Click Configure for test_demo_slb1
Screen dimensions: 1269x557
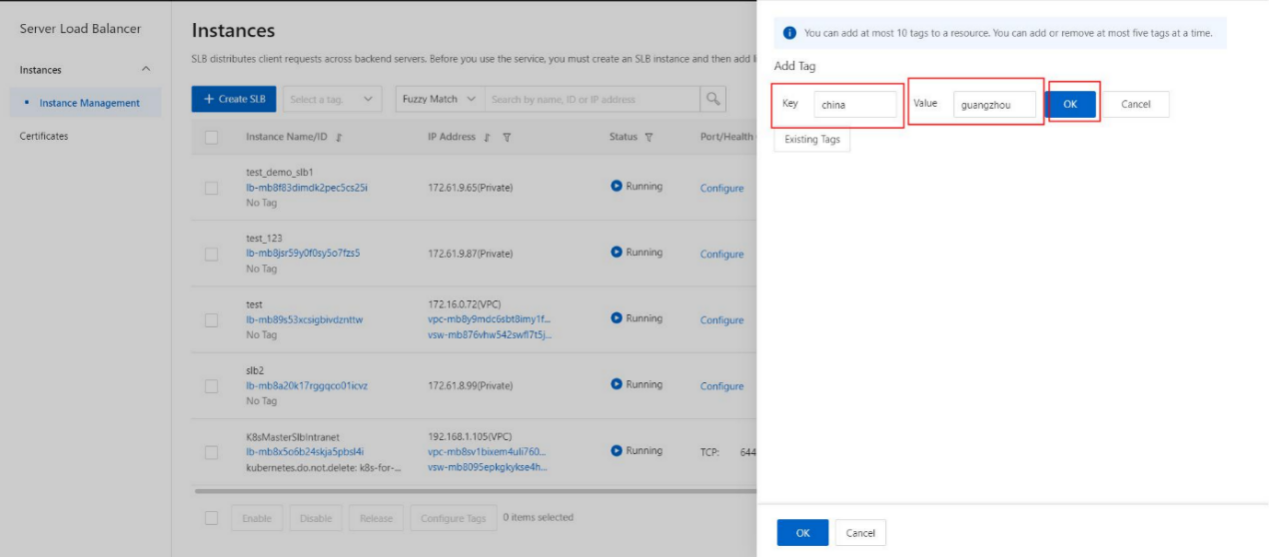[x=722, y=188]
